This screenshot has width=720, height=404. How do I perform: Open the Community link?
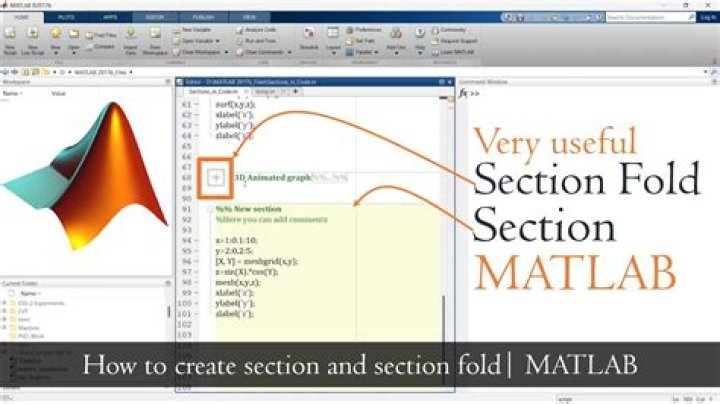coord(449,30)
